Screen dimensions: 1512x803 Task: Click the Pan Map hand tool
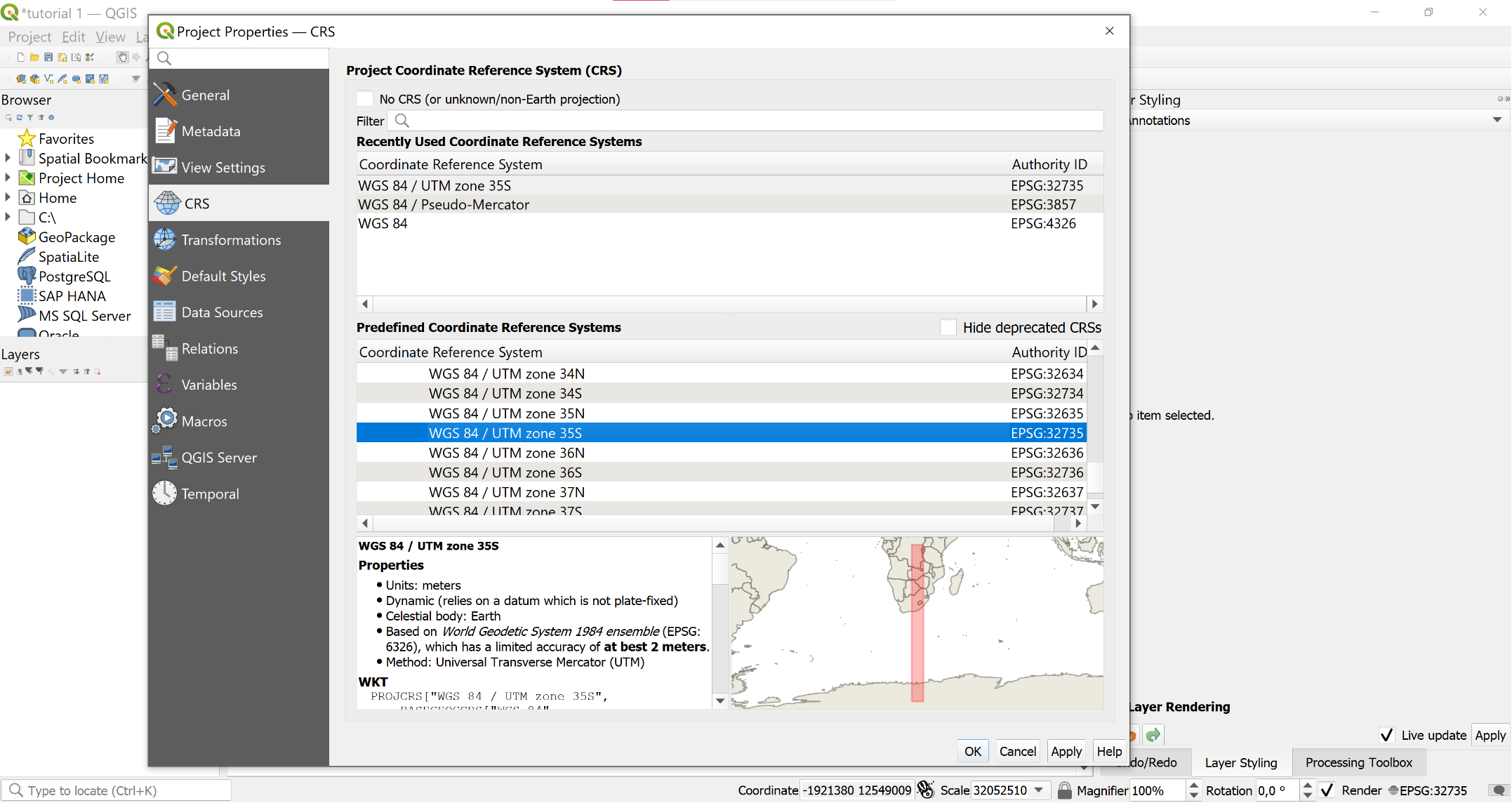[122, 58]
